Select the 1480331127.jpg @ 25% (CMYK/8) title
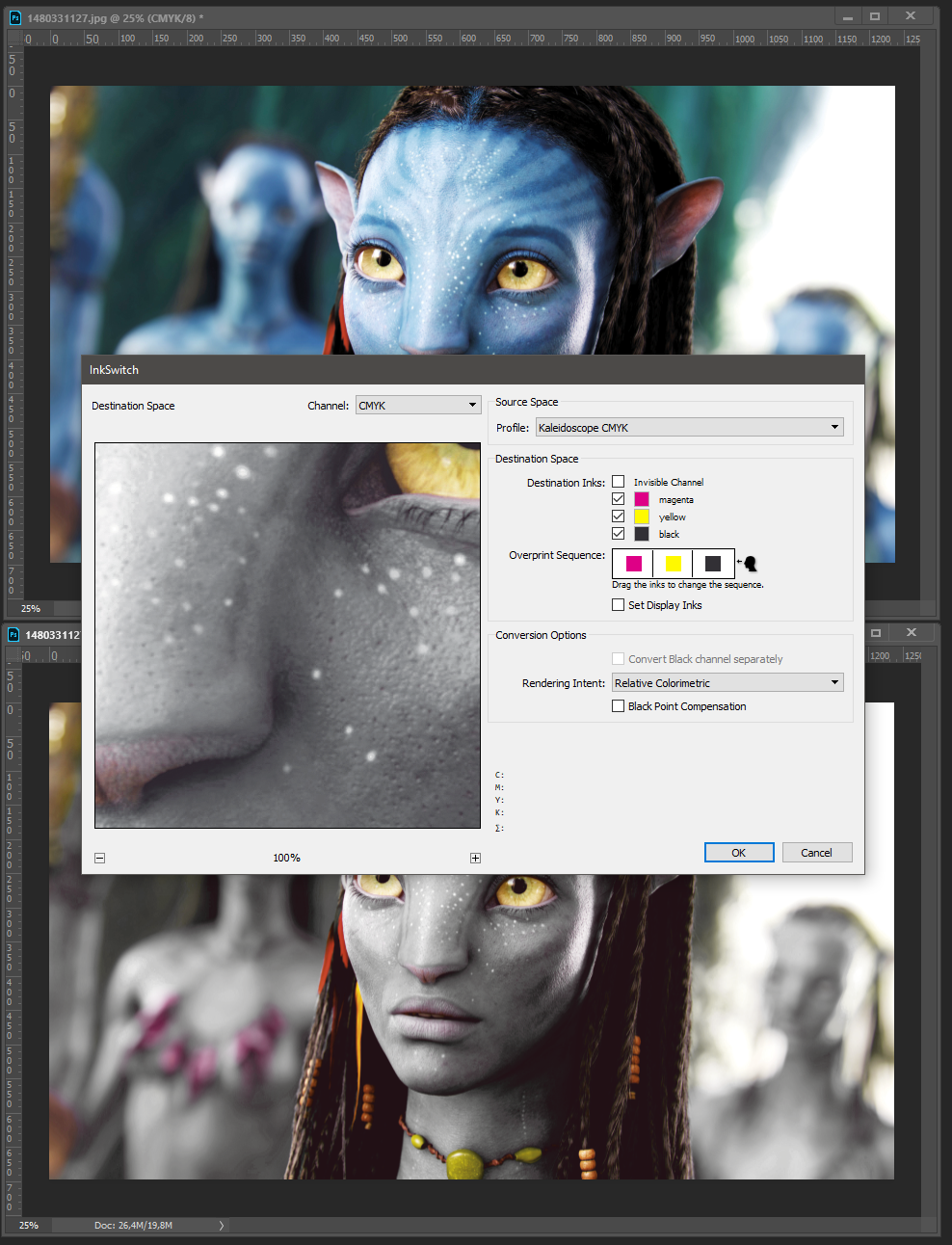Image resolution: width=952 pixels, height=1245 pixels. click(x=116, y=18)
